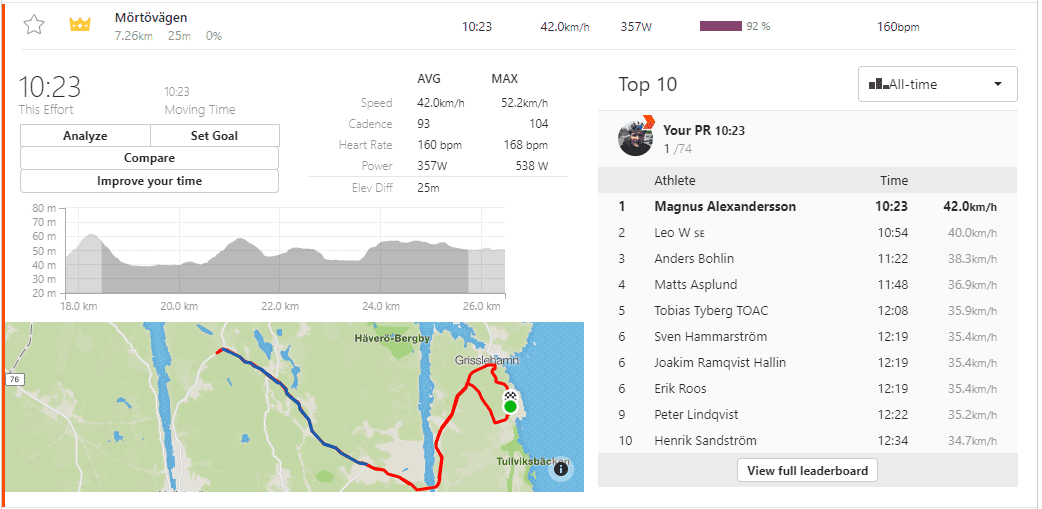
Task: Click the Set Goal button
Action: [214, 136]
